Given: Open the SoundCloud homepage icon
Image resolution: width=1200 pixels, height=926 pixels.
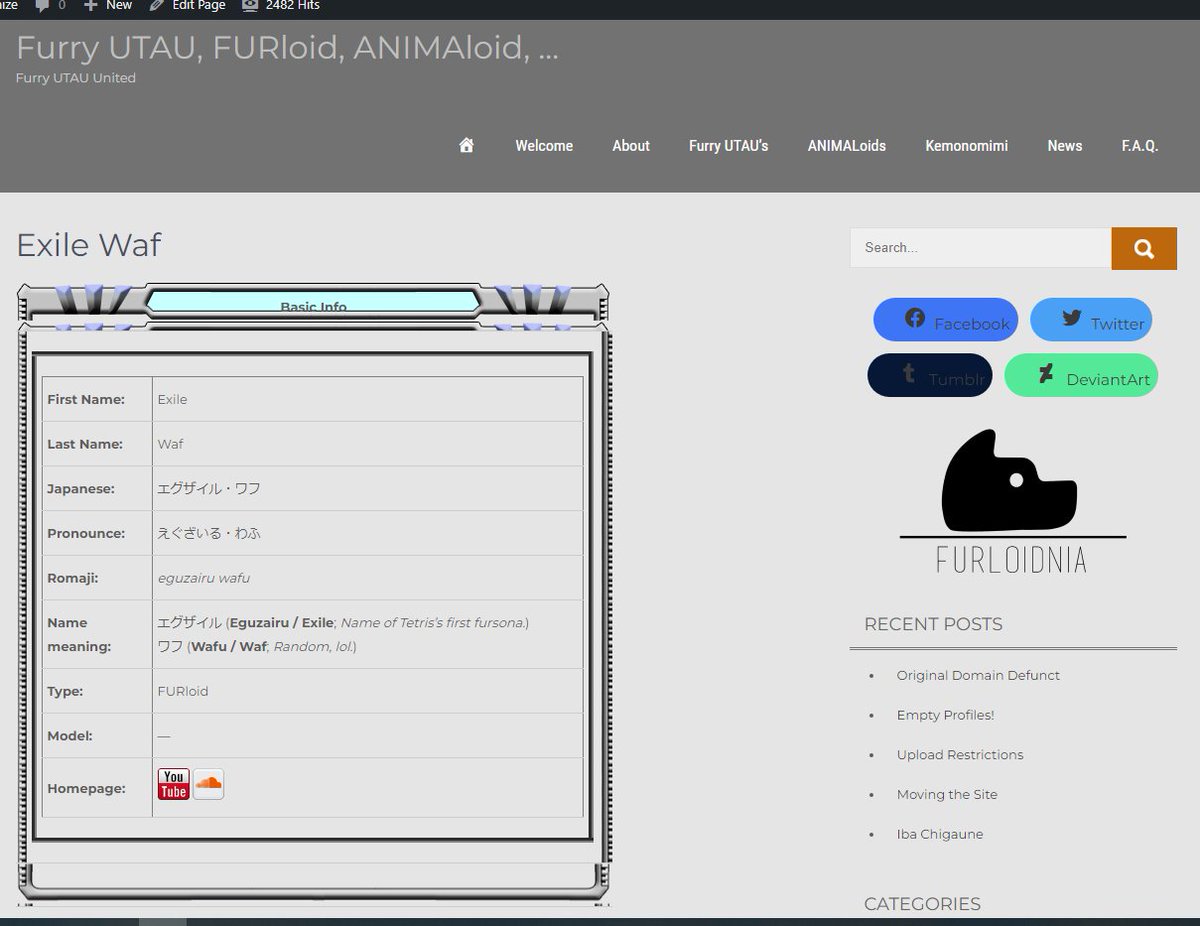Looking at the screenshot, I should tap(208, 784).
